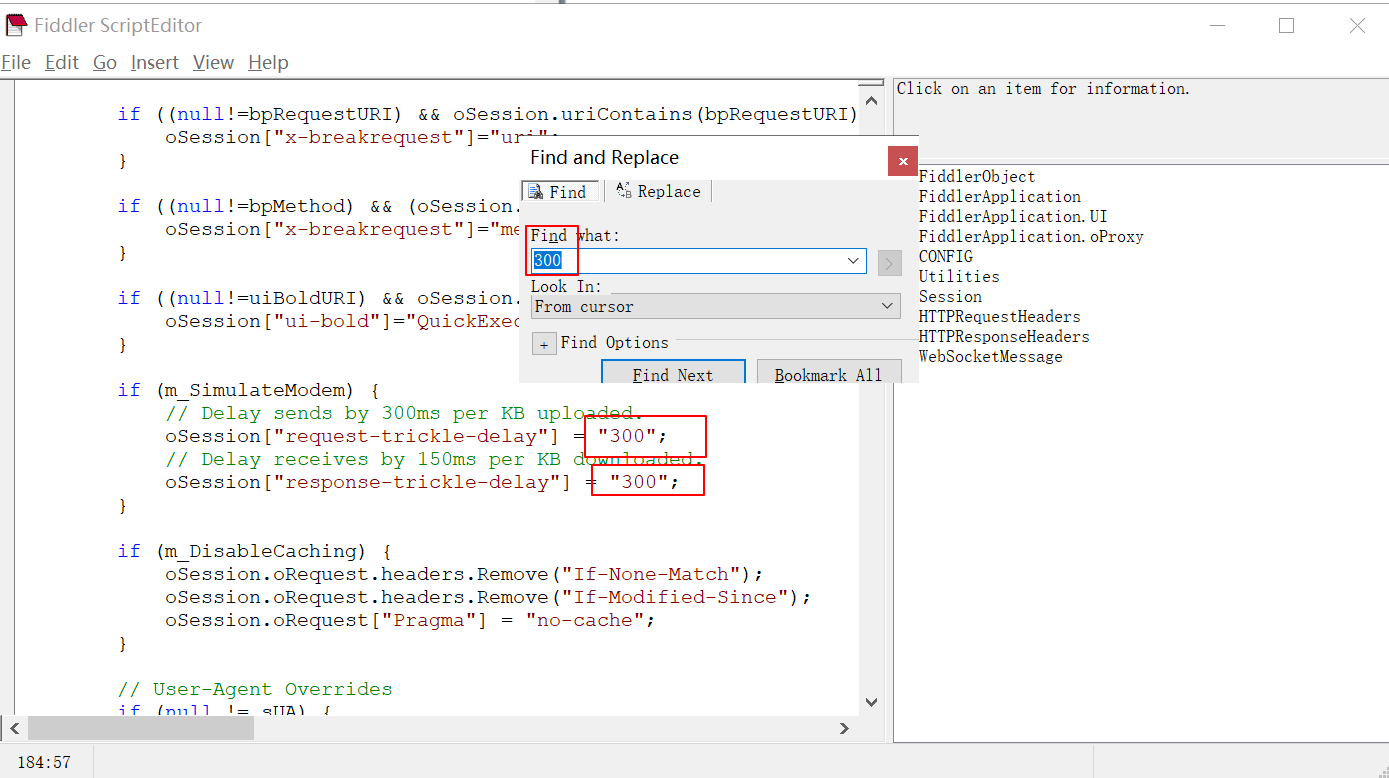Click the Find Next button
Viewport: 1389px width, 778px height.
(673, 372)
